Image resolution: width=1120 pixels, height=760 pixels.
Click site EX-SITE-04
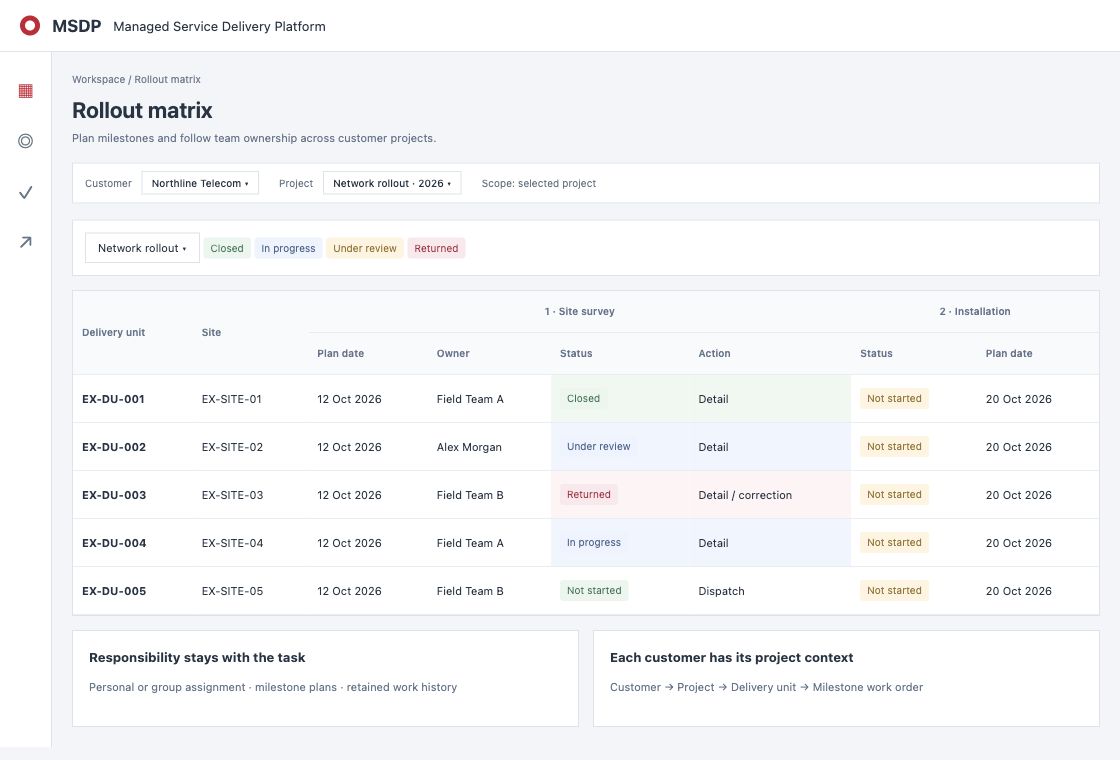click(232, 542)
